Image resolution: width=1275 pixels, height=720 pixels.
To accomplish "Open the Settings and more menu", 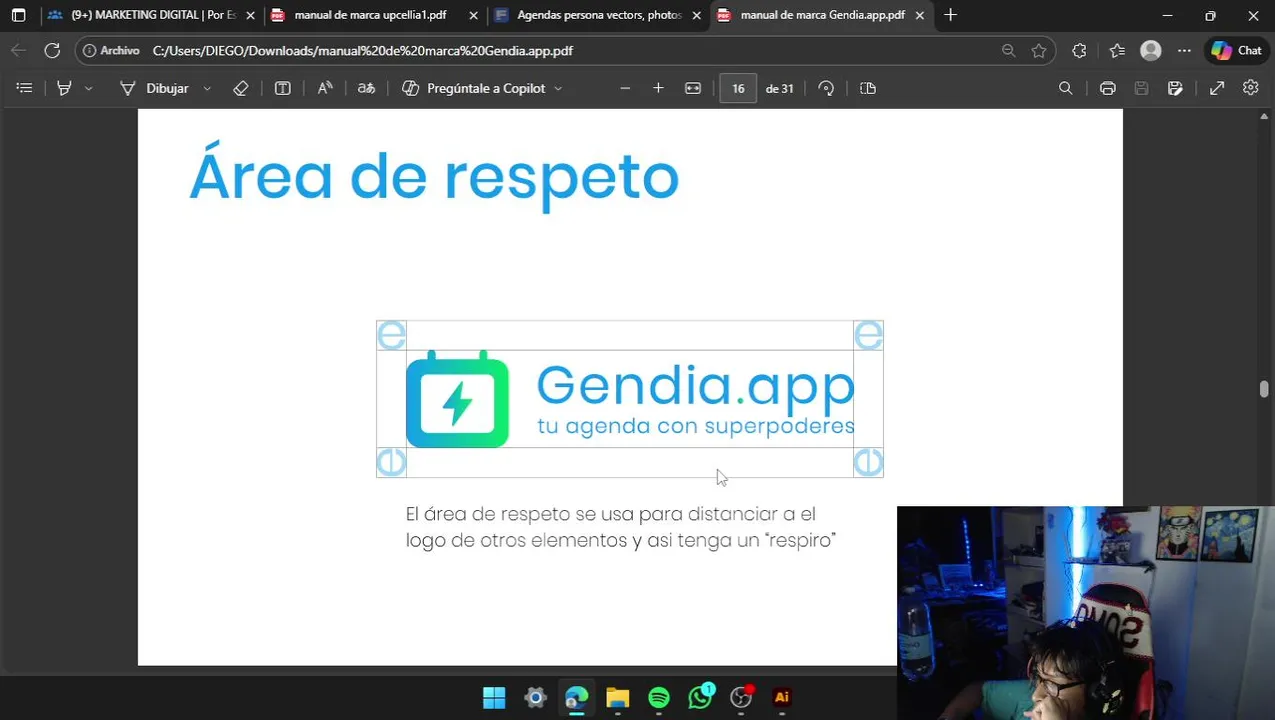I will click(1184, 50).
